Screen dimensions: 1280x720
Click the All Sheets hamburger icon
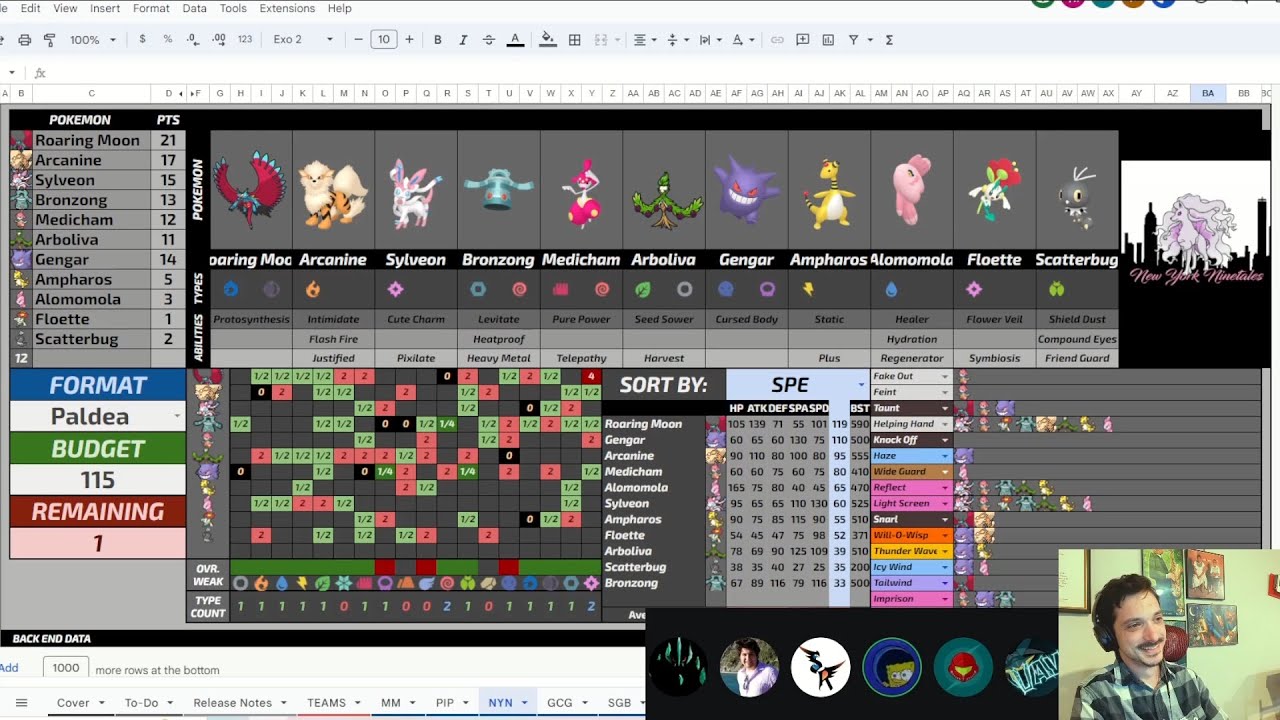(x=21, y=703)
